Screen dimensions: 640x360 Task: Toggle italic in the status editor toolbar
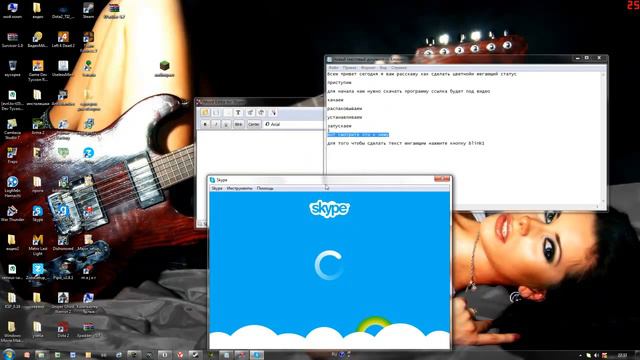216,124
